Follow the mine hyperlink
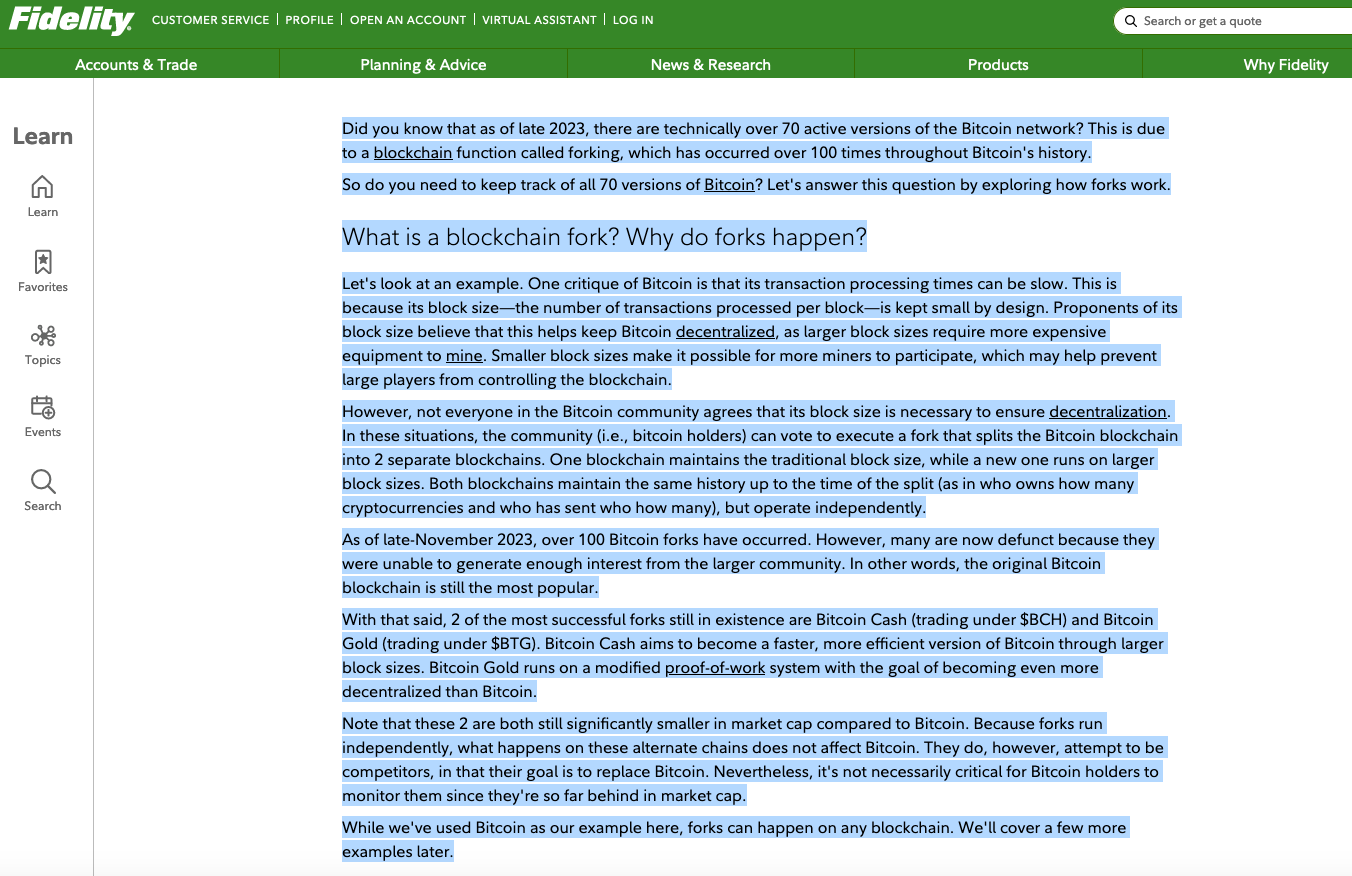 click(465, 356)
